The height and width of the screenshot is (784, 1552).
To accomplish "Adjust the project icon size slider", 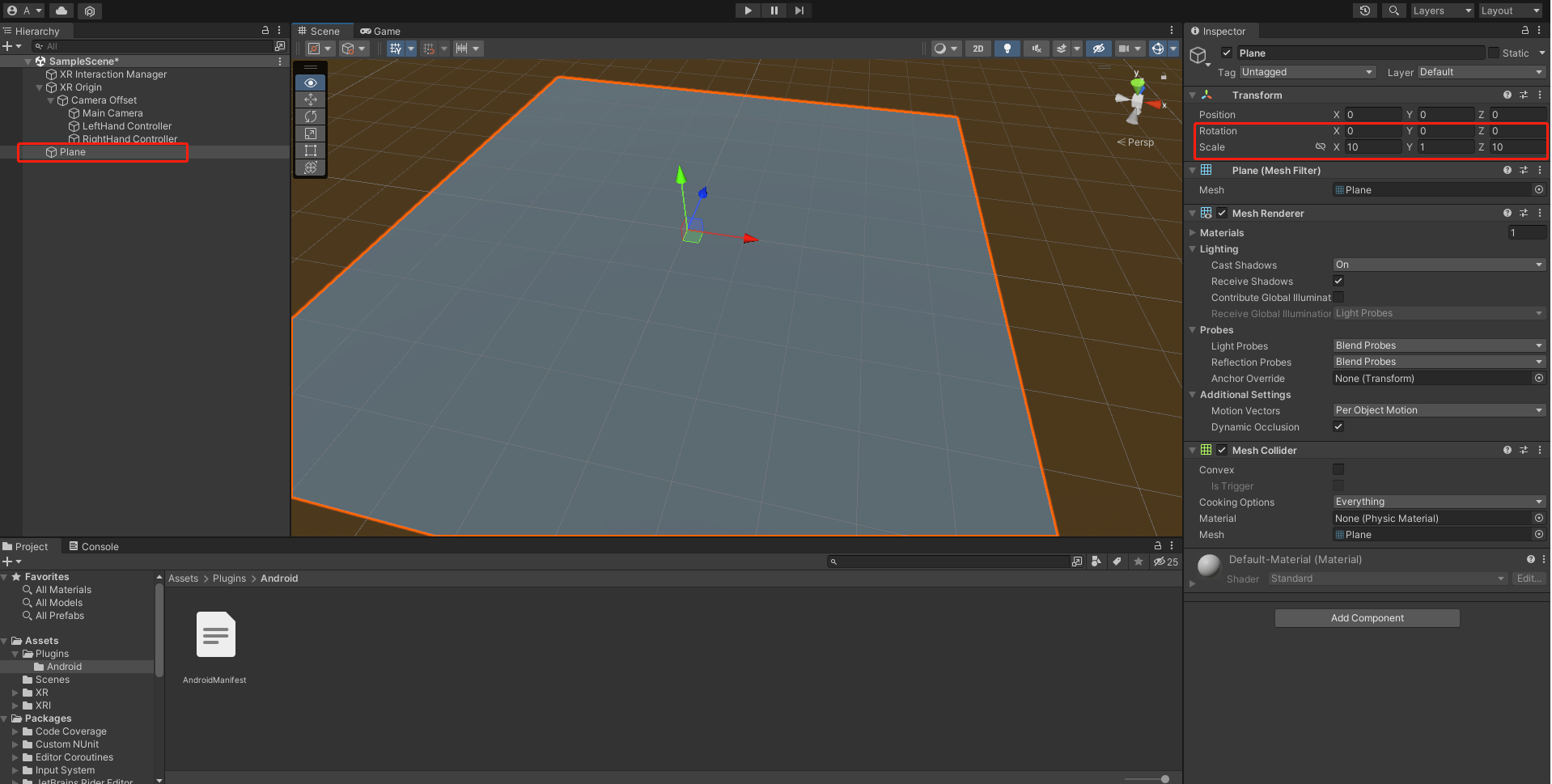I will click(x=1164, y=779).
